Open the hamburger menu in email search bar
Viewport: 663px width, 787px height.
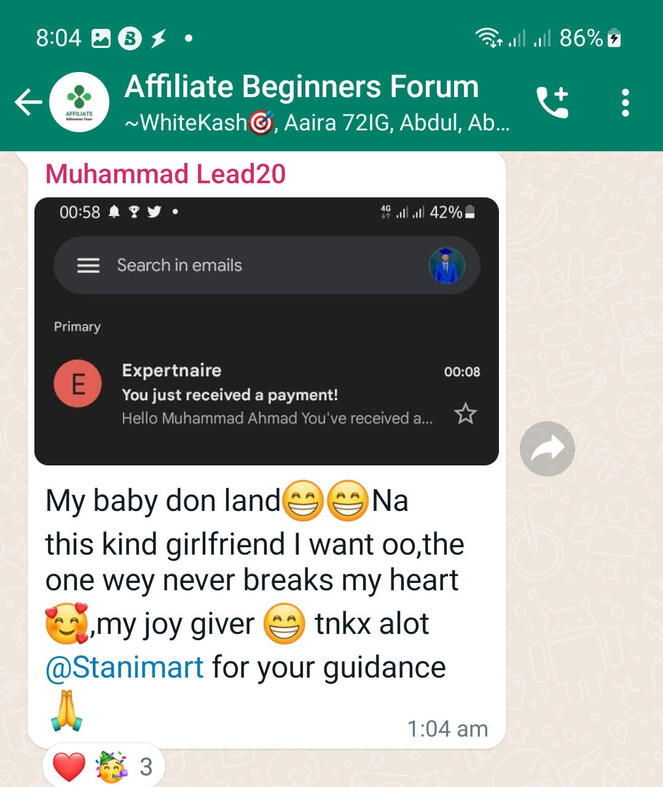(x=88, y=265)
